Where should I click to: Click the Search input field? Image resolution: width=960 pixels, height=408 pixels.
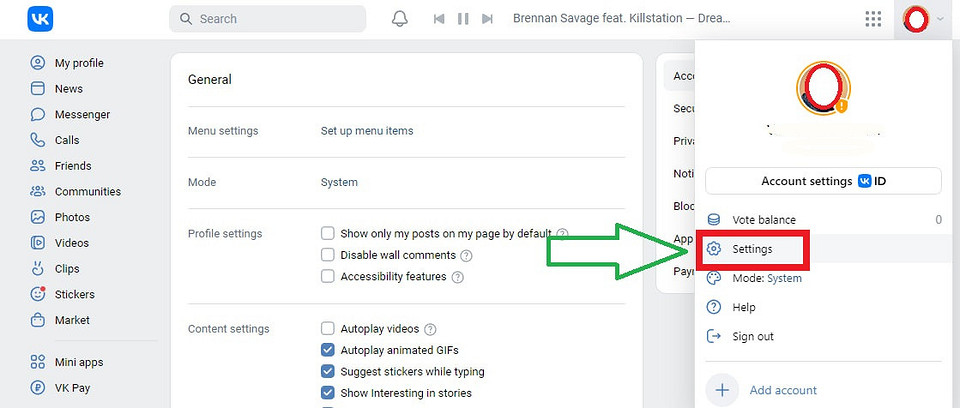[268, 19]
